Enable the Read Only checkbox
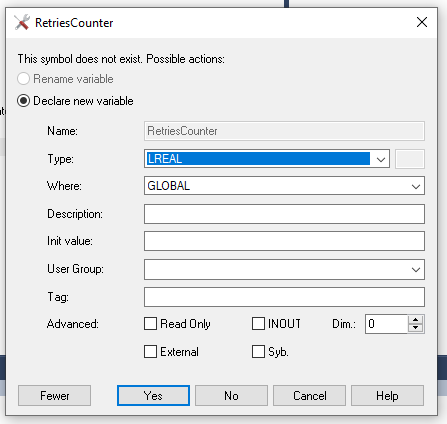The image size is (447, 424). coord(150,324)
